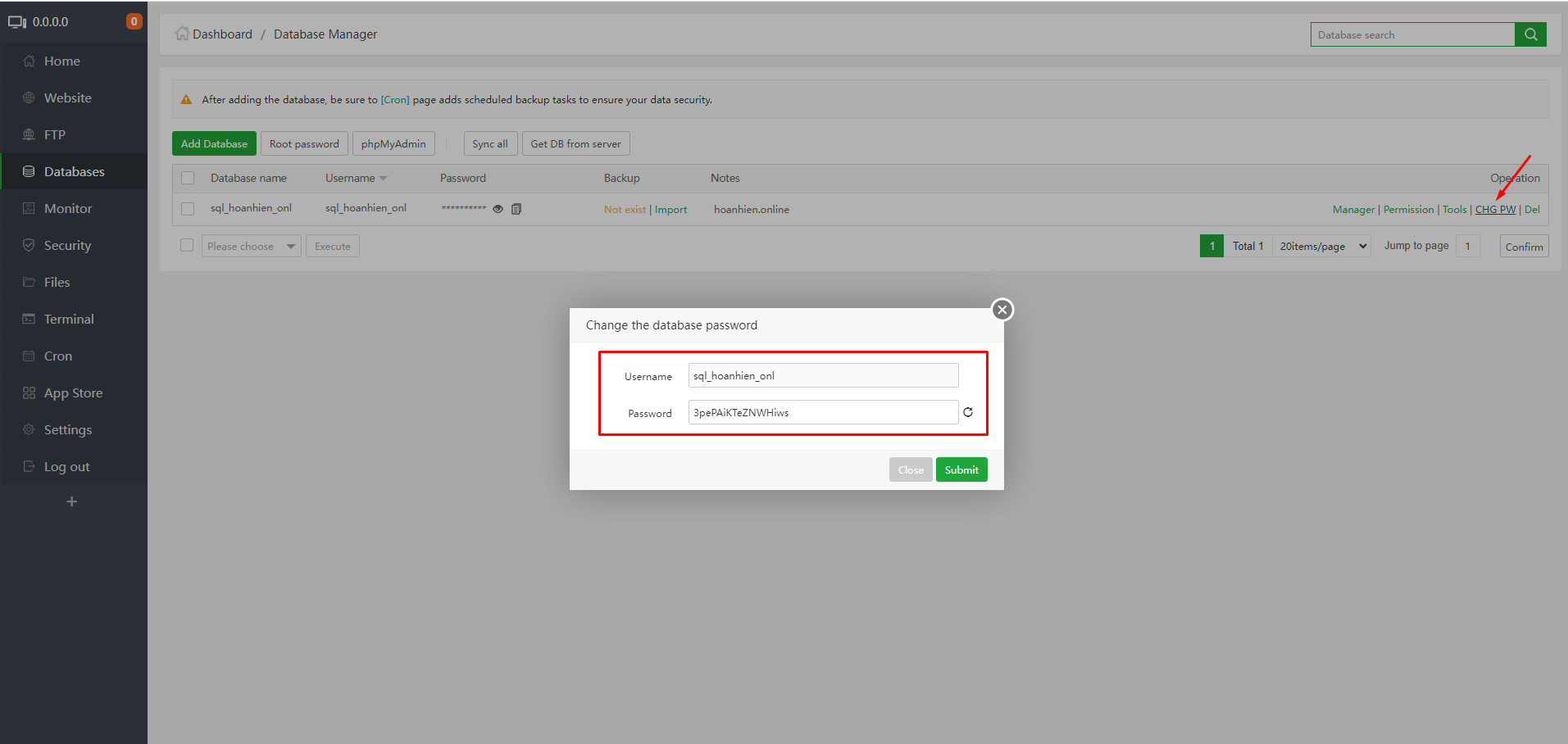The height and width of the screenshot is (744, 1568).
Task: Sort by the Username column arrow
Action: pyautogui.click(x=383, y=179)
